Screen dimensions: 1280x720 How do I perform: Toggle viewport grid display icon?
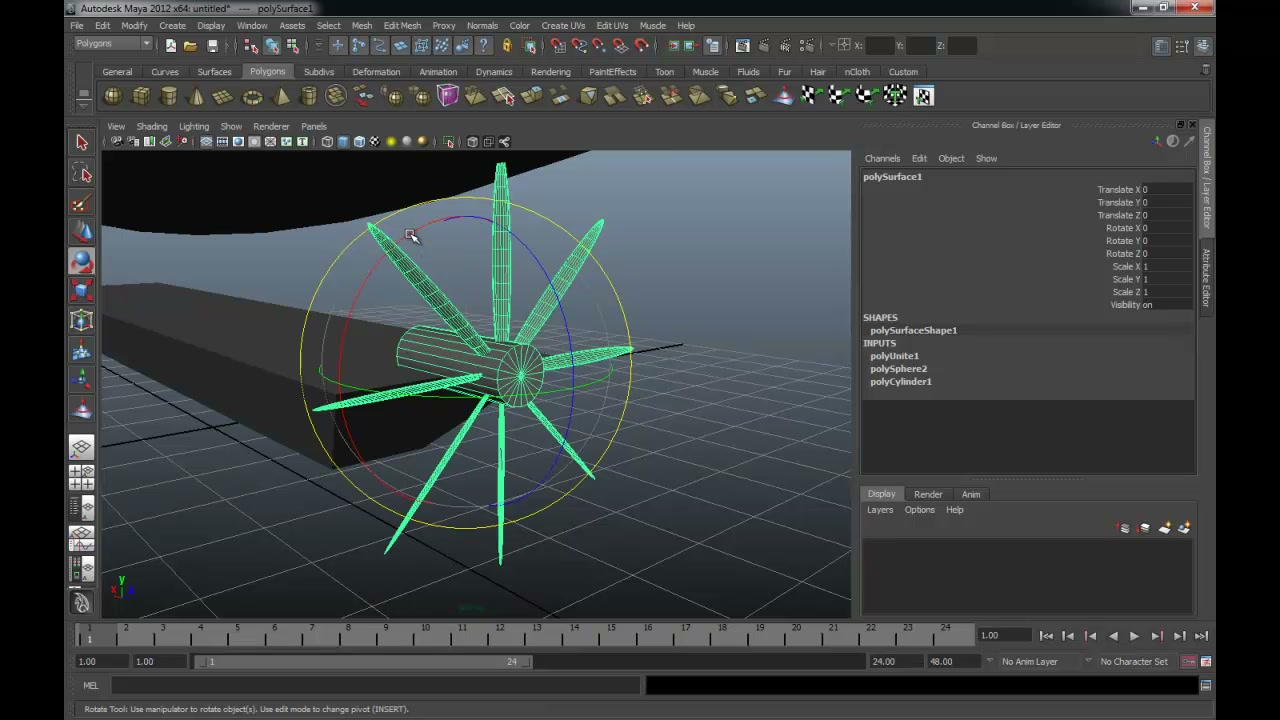pyautogui.click(x=206, y=142)
